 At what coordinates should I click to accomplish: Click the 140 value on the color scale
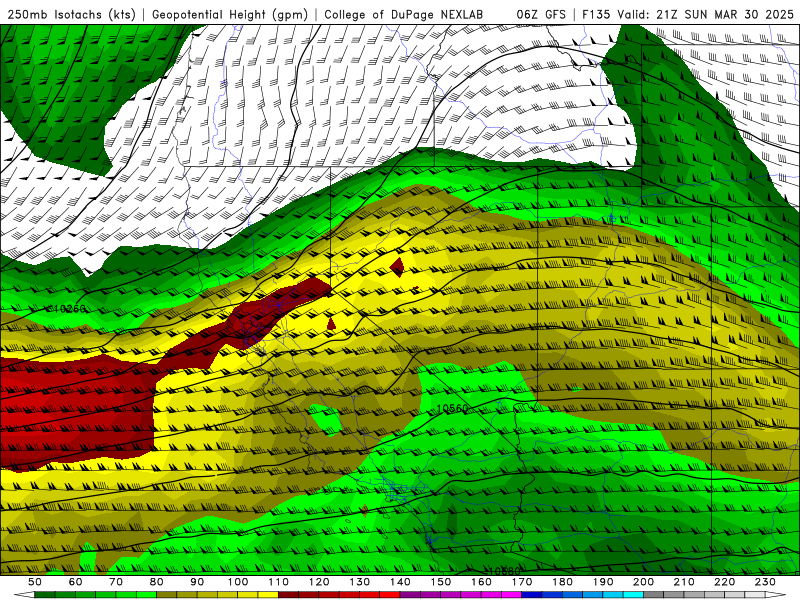click(400, 582)
